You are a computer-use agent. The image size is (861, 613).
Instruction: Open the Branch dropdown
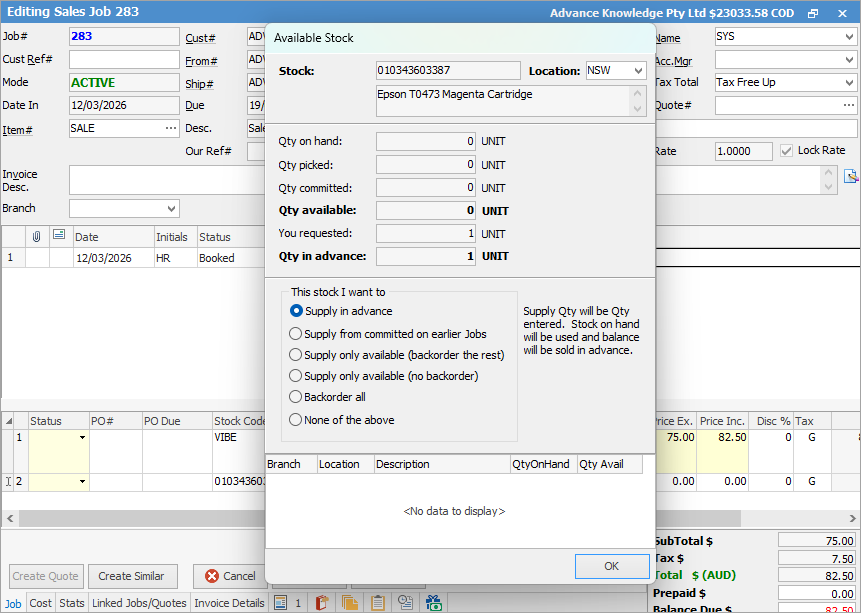pos(171,209)
